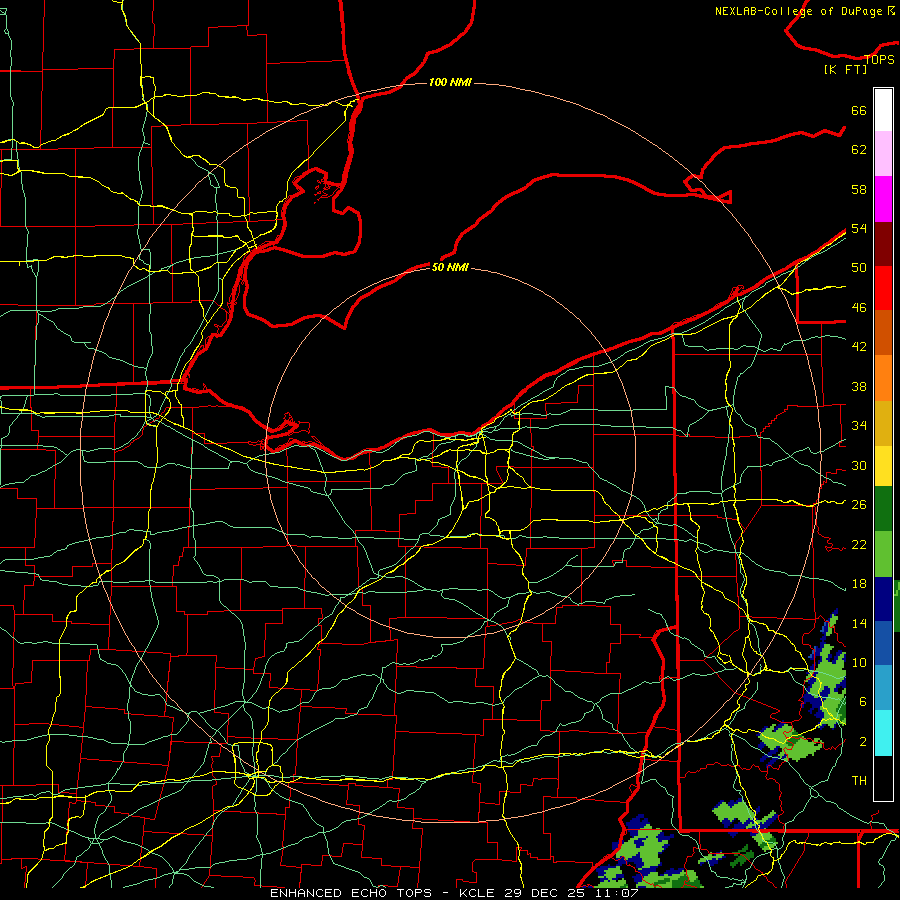Image resolution: width=900 pixels, height=900 pixels.
Task: Click the "46" legend value
Action: pyautogui.click(x=859, y=308)
